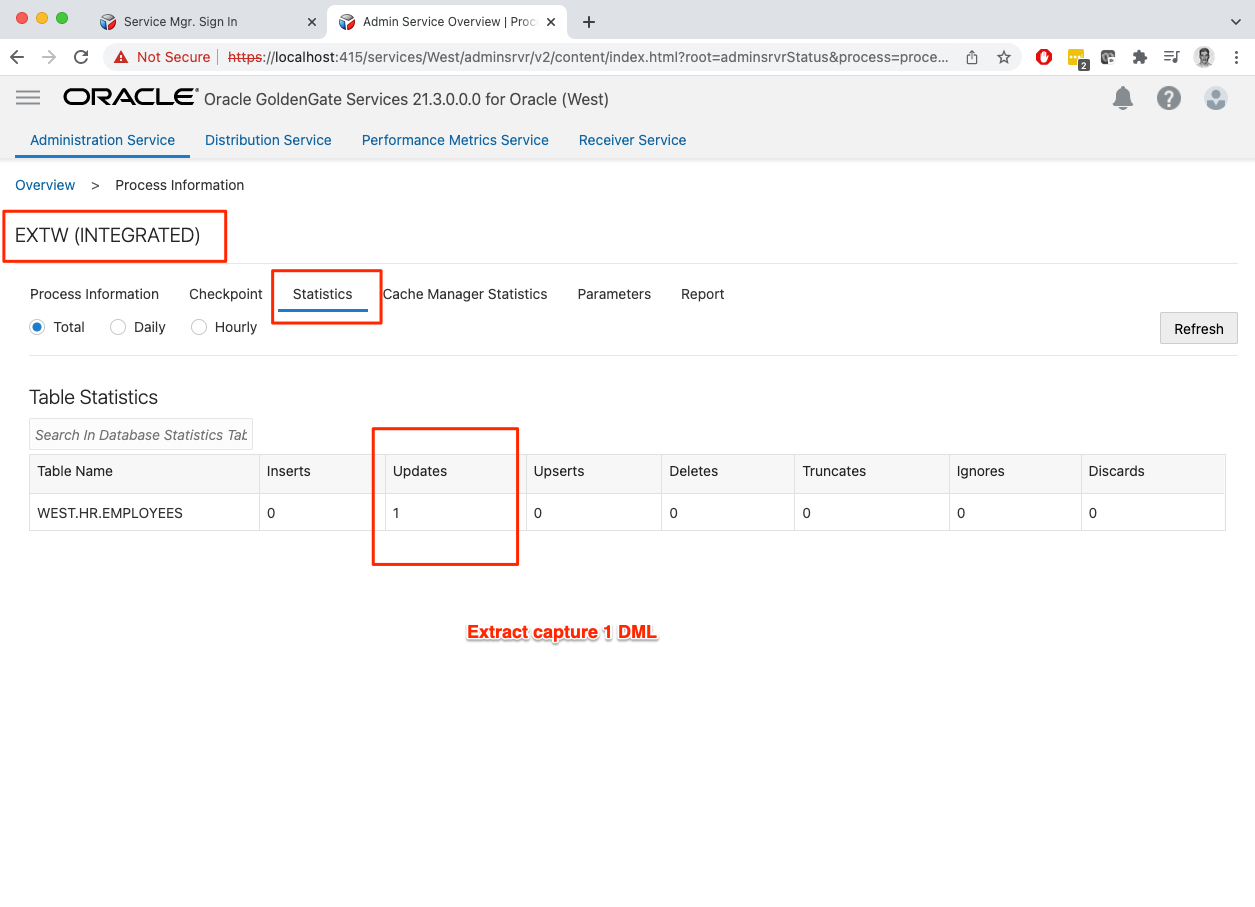1255x907 pixels.
Task: Open the user account avatar menu
Action: pyautogui.click(x=1215, y=98)
